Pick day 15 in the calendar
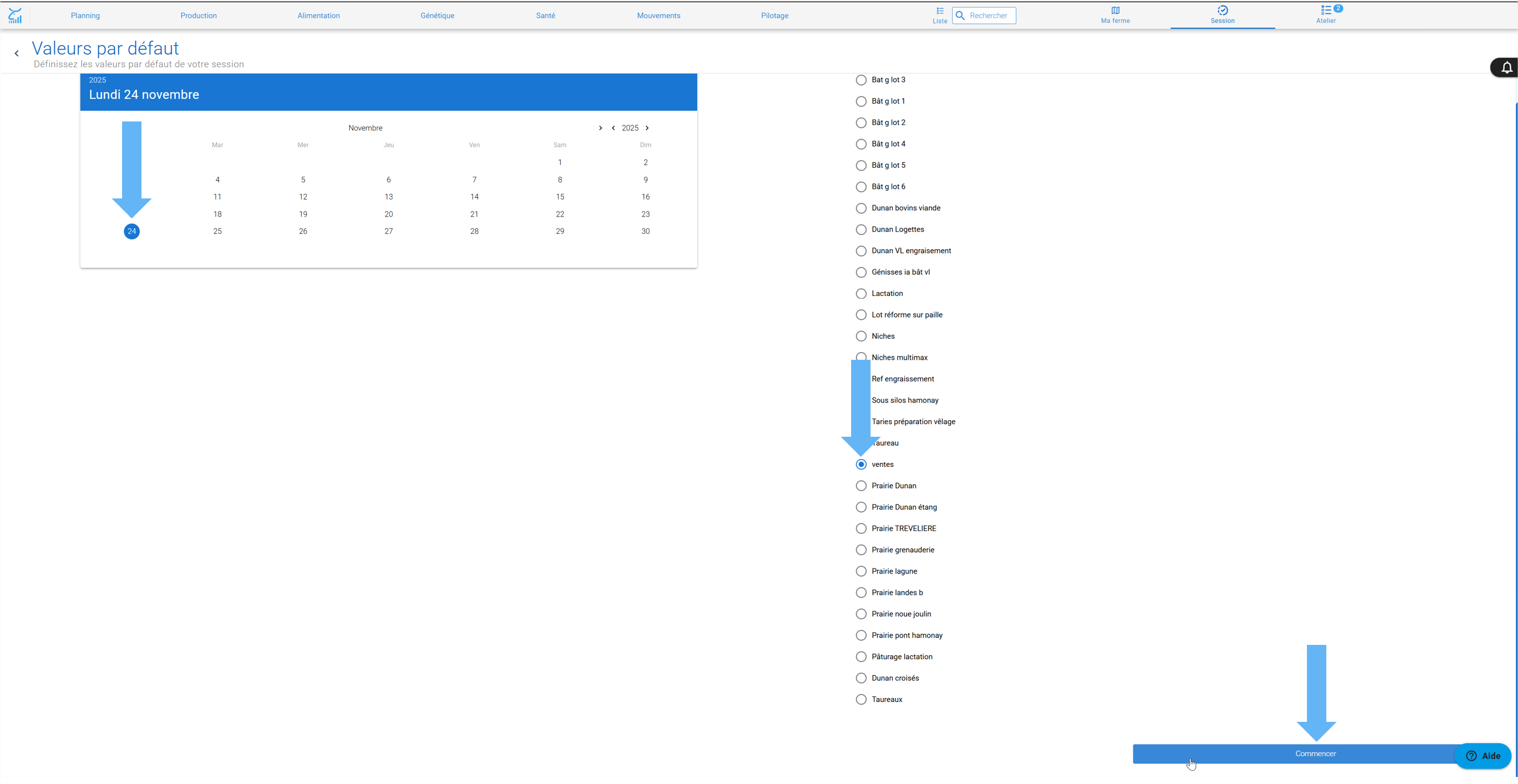Screen dimensions: 1518x784 pos(560,197)
